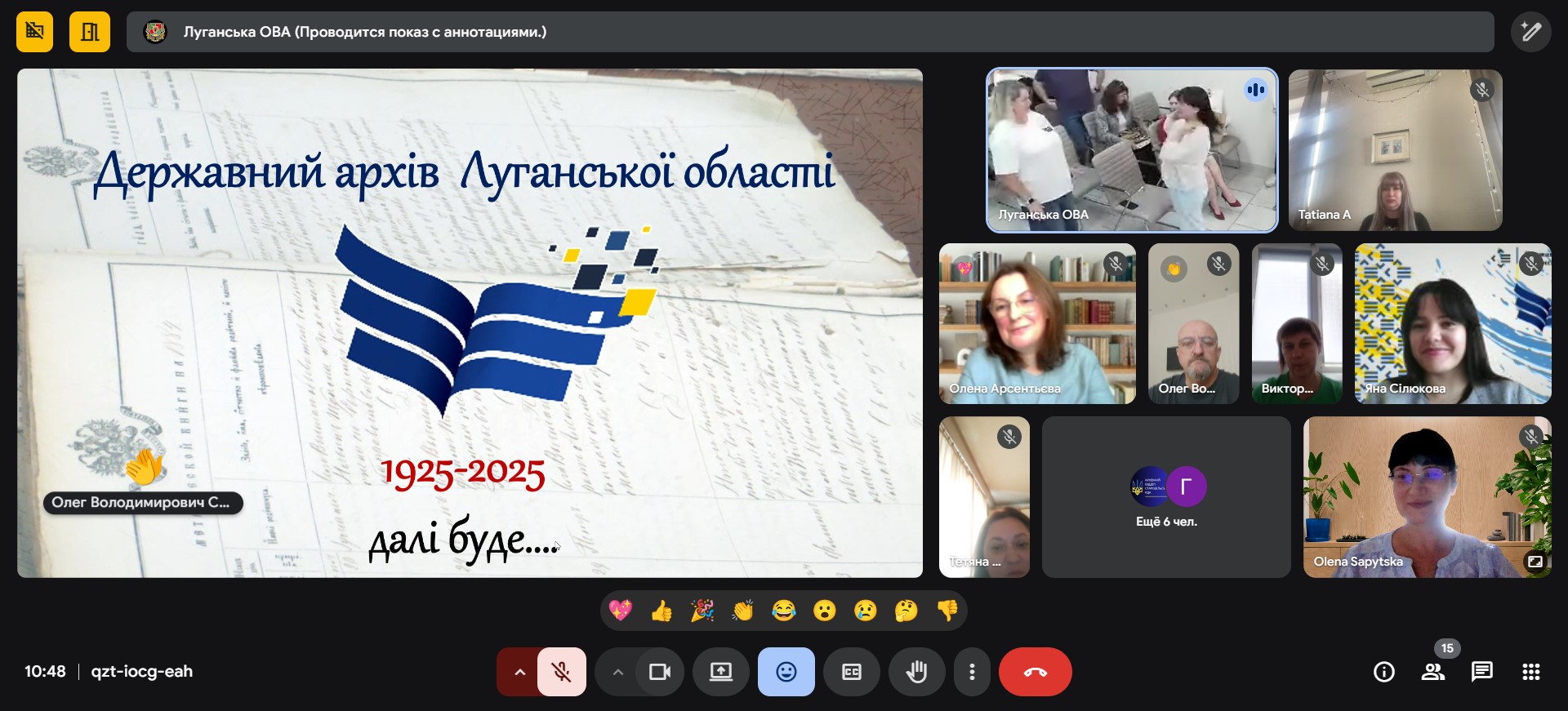Open meeting details info panel
1568x711 pixels.
pos(1384,672)
